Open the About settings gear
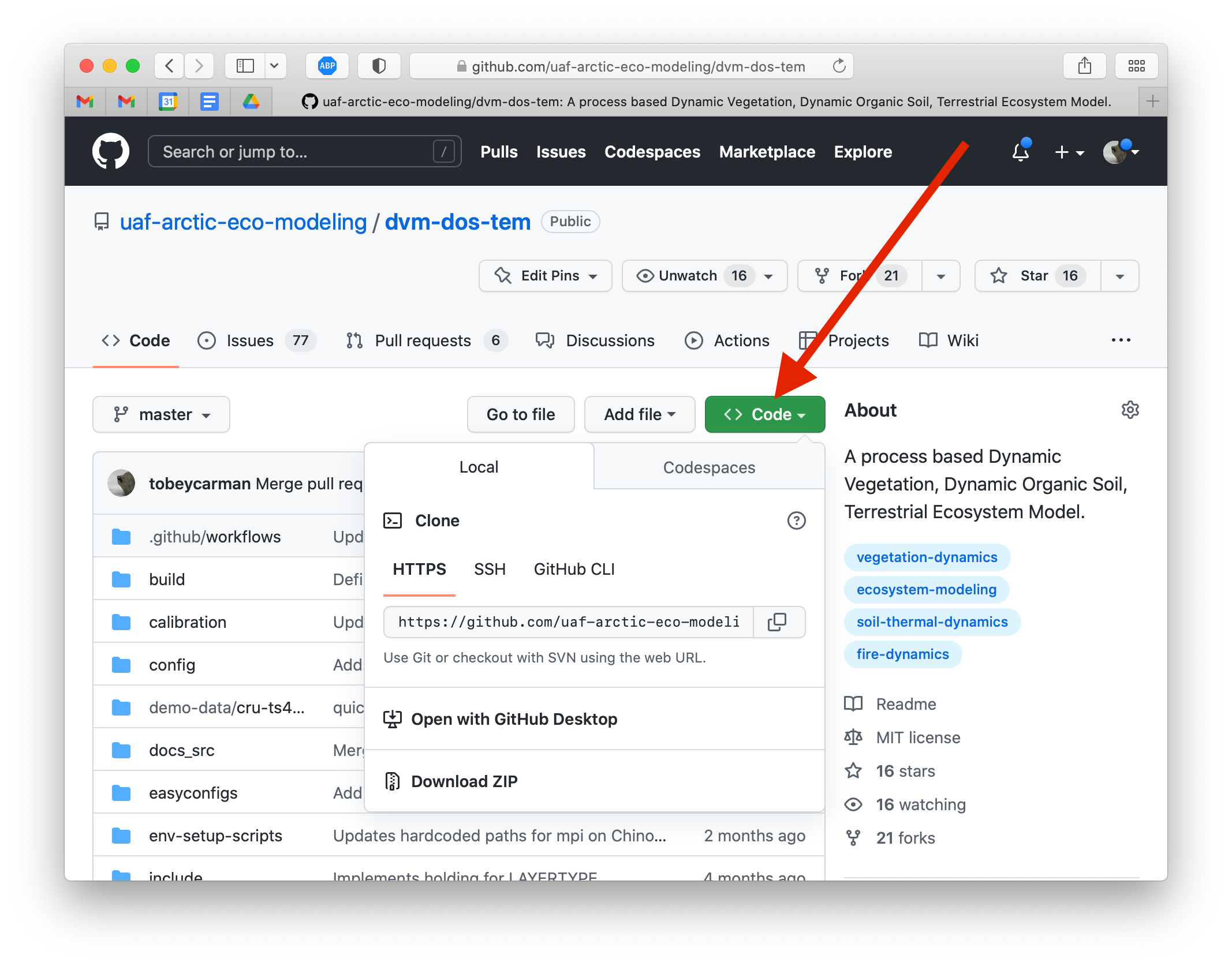Viewport: 1232px width, 966px height. (x=1130, y=410)
